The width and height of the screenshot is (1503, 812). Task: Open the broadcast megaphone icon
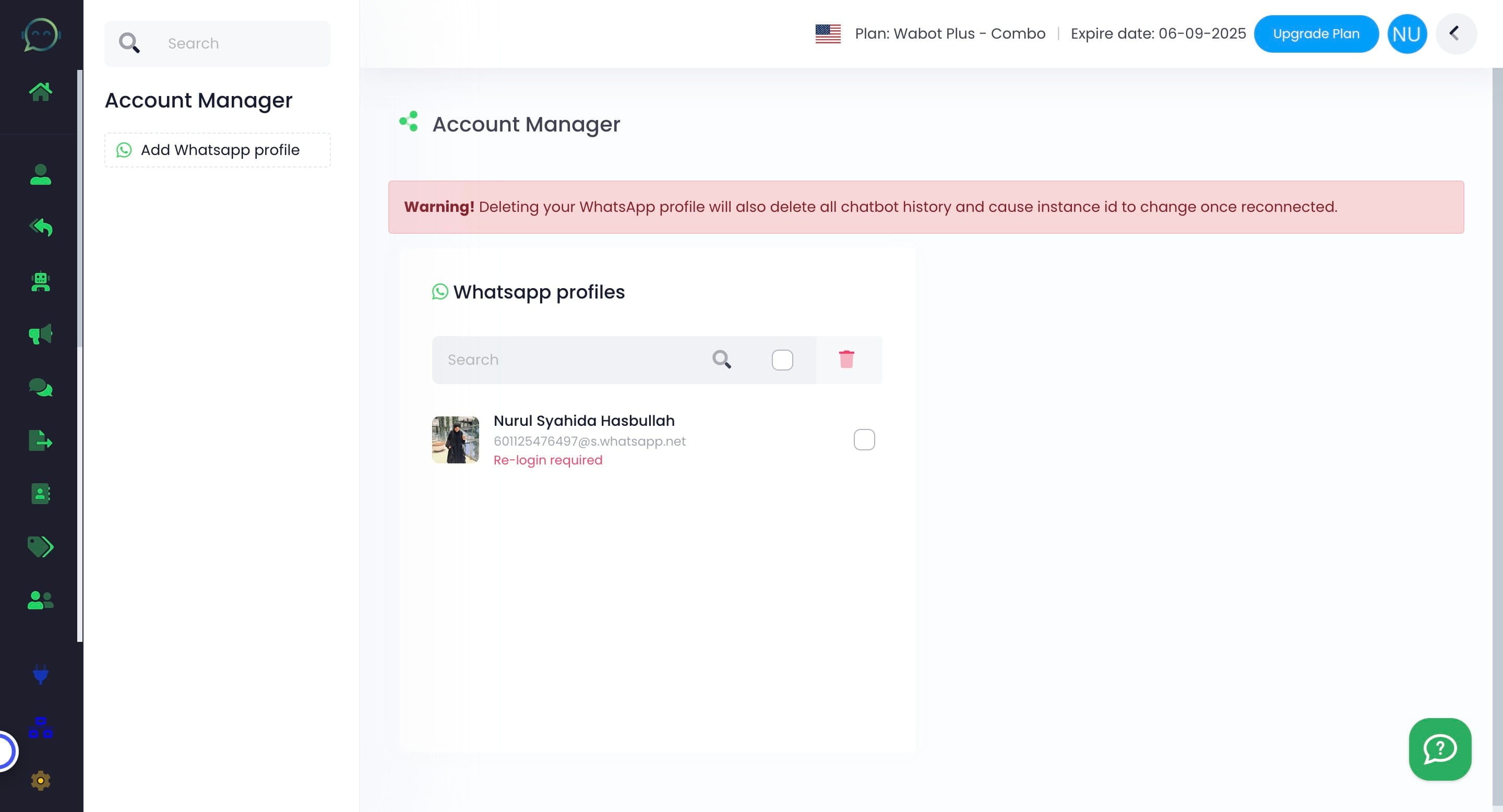tap(39, 333)
